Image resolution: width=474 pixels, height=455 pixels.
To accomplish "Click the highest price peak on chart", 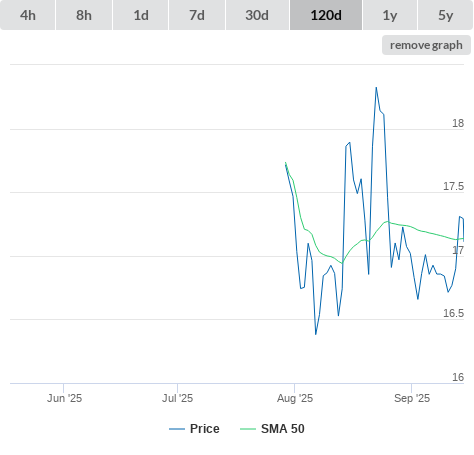I will coord(376,88).
